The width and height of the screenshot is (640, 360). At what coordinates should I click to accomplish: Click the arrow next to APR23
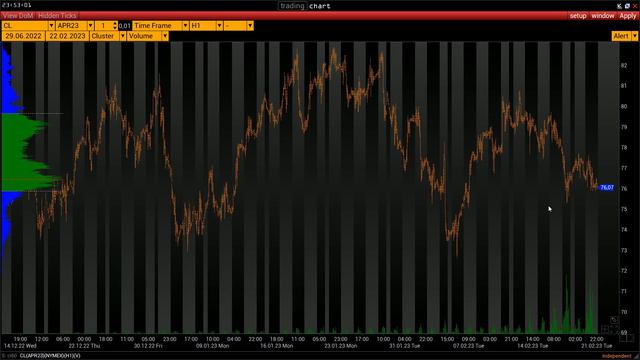point(91,25)
